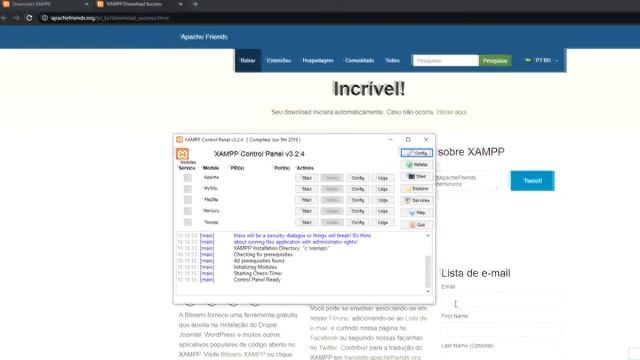Reload the browser page
This screenshot has height=360, width=640.
click(x=29, y=18)
